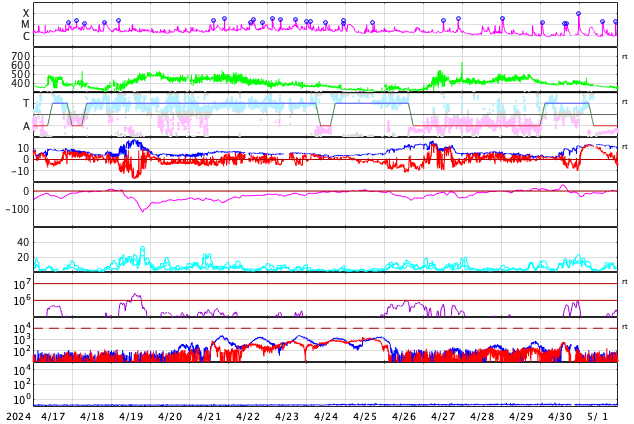Click the T sector label
The width and height of the screenshot is (634, 424).
26,103
